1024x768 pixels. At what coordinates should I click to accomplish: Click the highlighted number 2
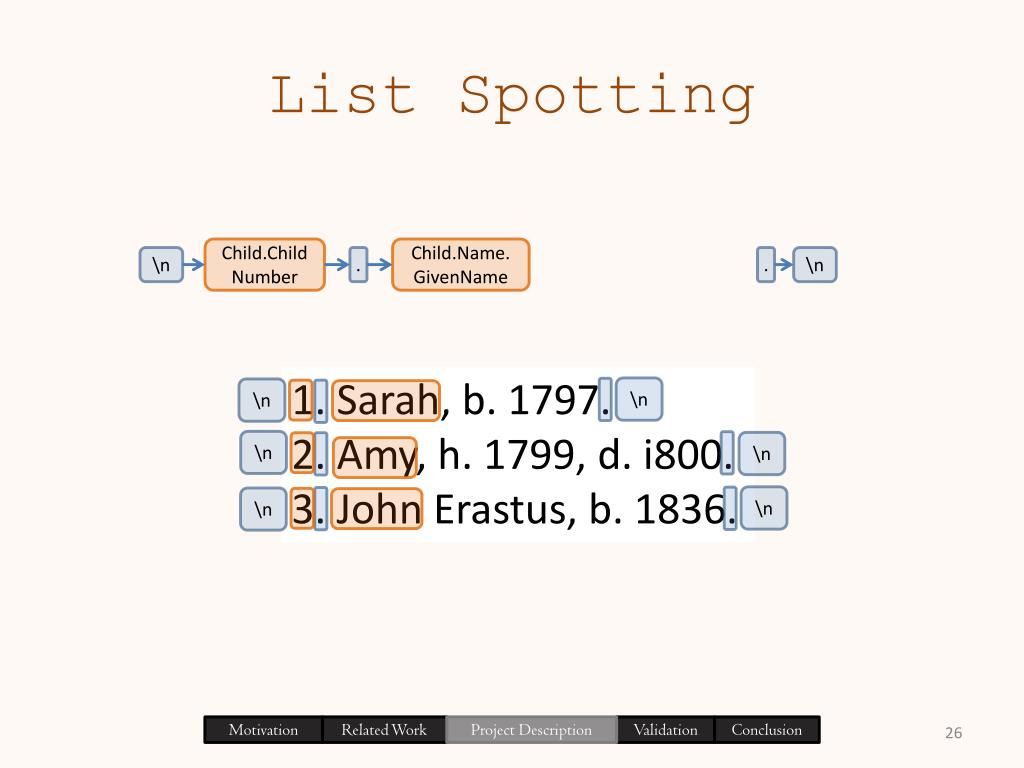click(302, 453)
